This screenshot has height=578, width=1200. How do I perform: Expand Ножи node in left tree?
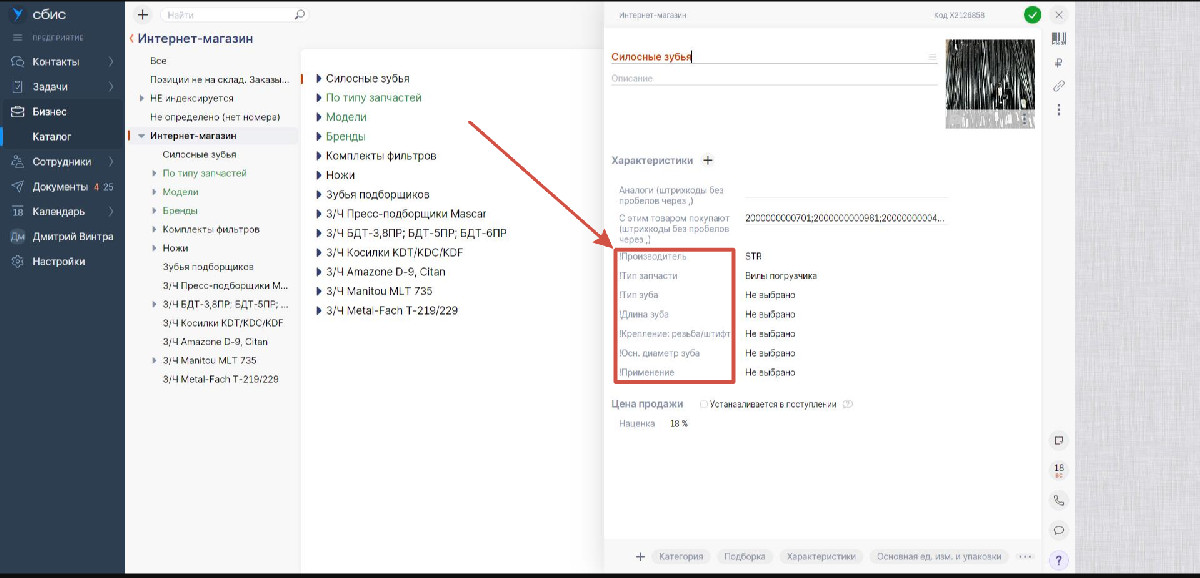155,248
